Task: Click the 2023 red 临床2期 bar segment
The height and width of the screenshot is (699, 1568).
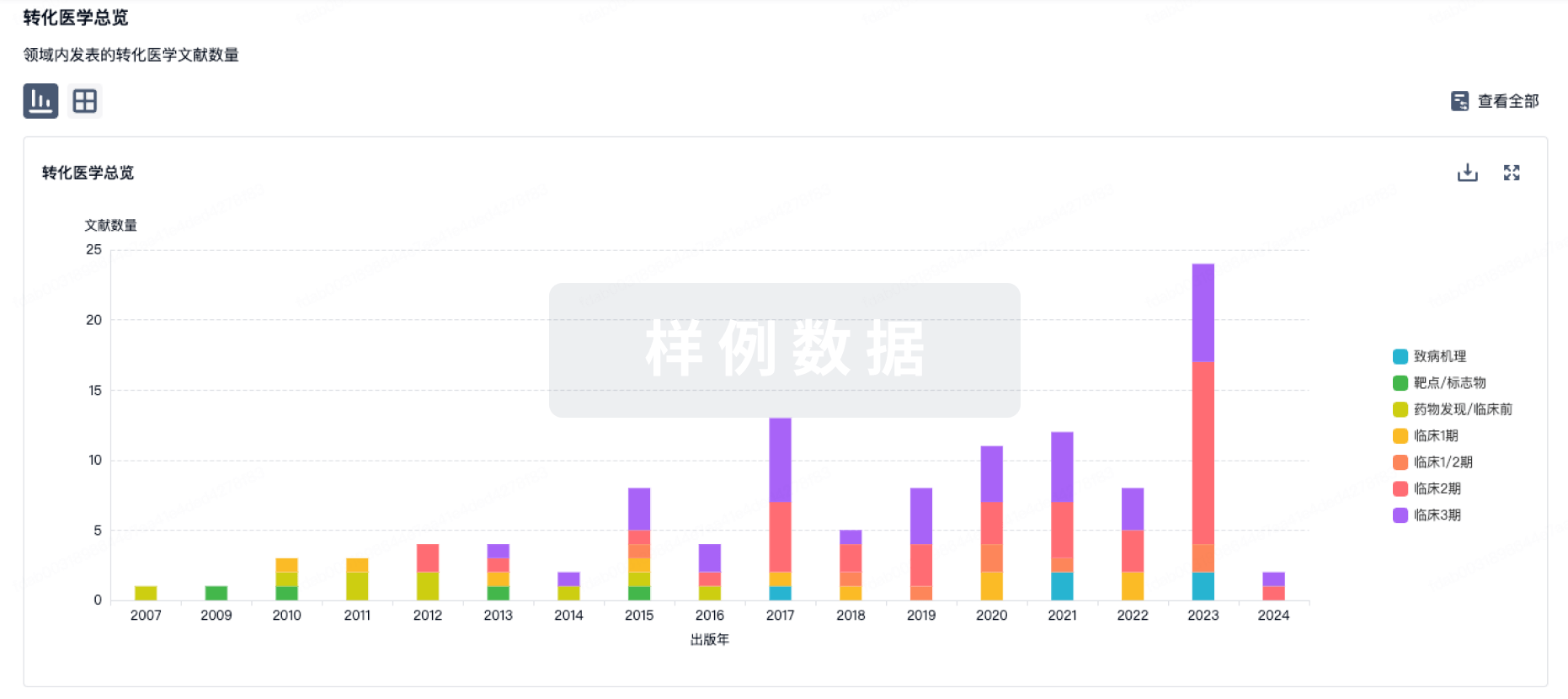Action: point(1203,452)
